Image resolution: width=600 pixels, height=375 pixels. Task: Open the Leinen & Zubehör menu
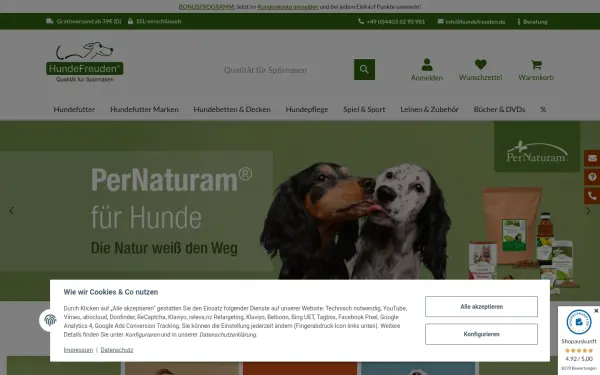point(429,109)
